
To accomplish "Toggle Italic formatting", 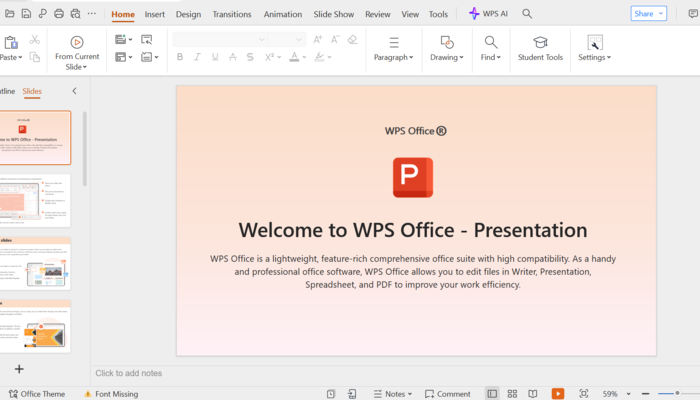I will (x=197, y=57).
